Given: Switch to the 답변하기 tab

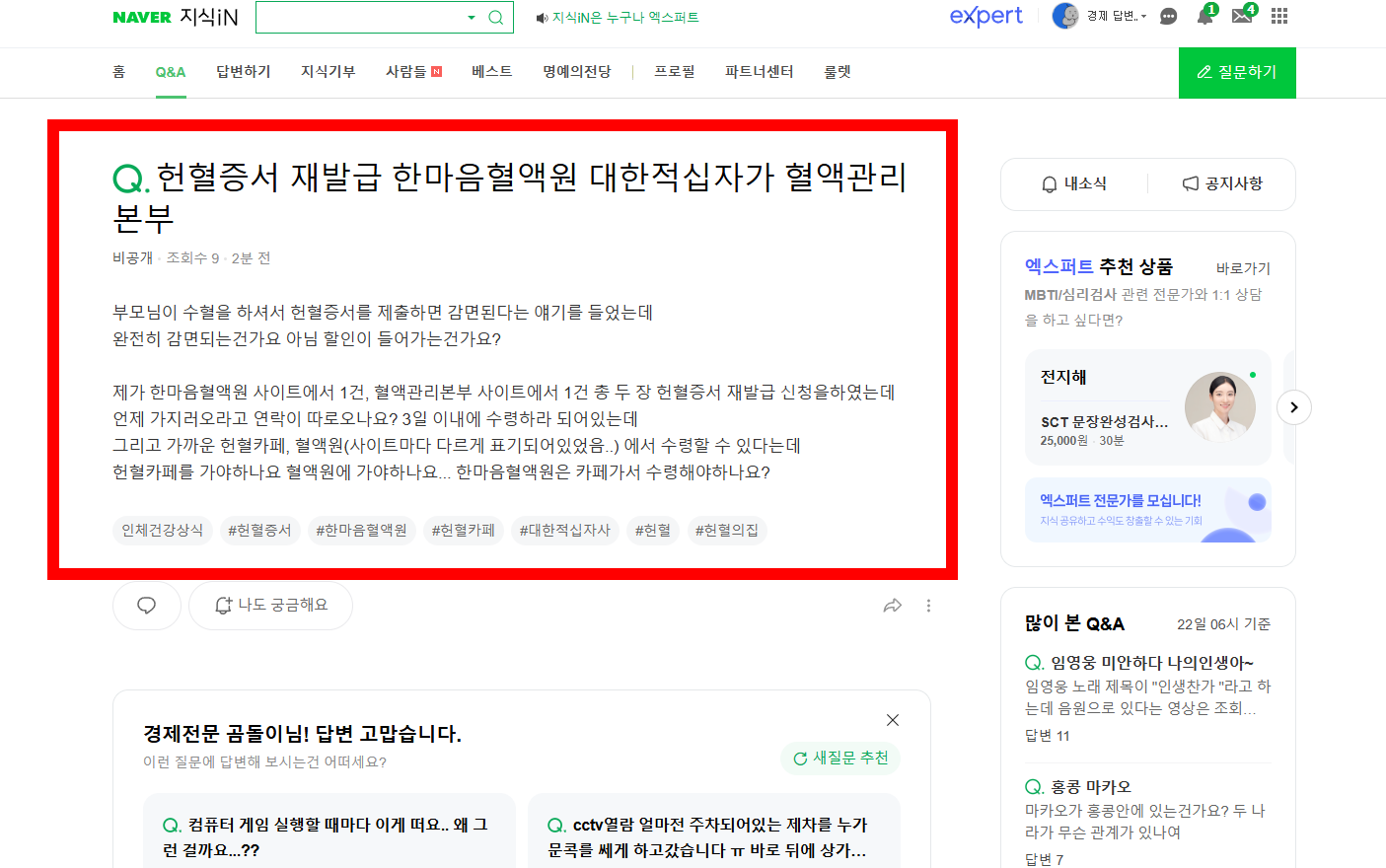Looking at the screenshot, I should 244,72.
